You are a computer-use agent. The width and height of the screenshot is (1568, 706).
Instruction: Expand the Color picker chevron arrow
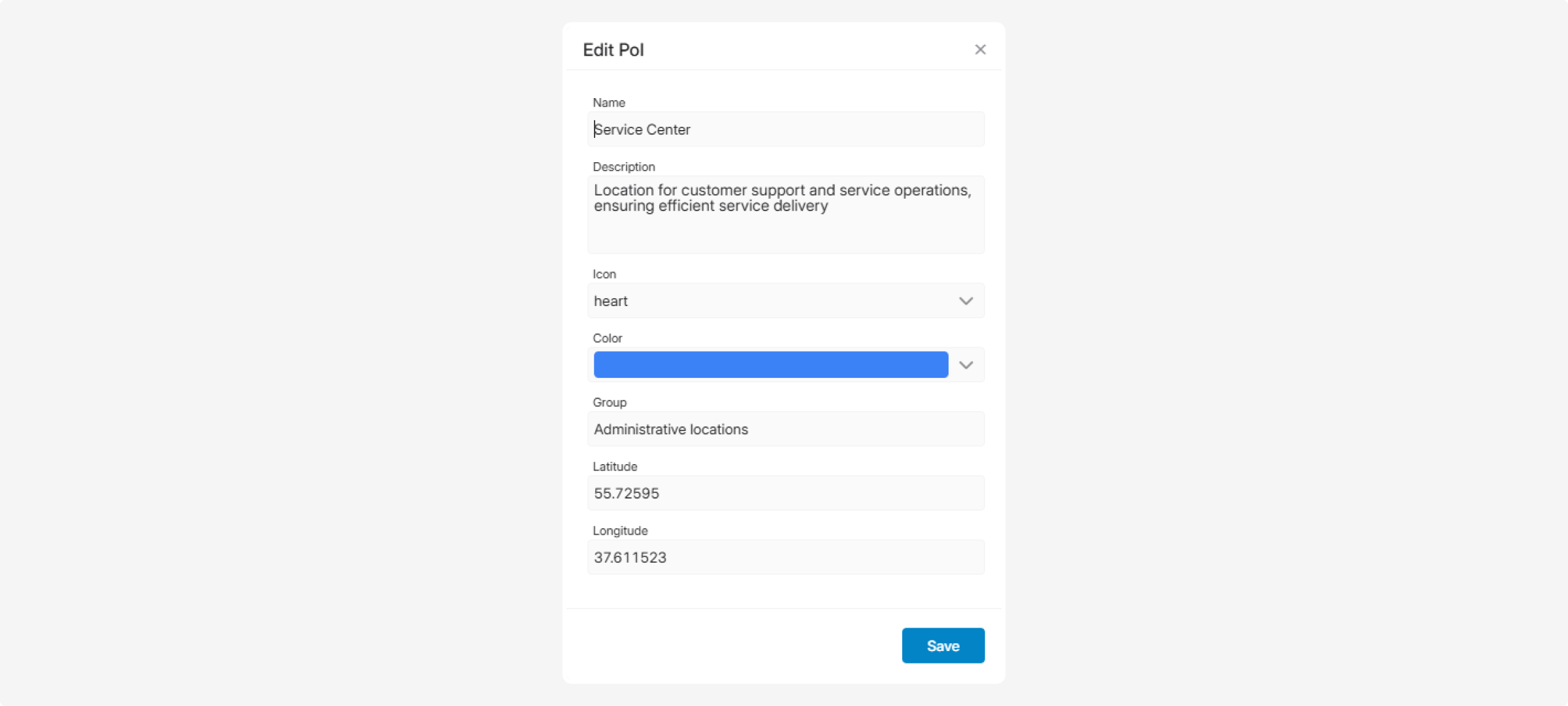966,365
